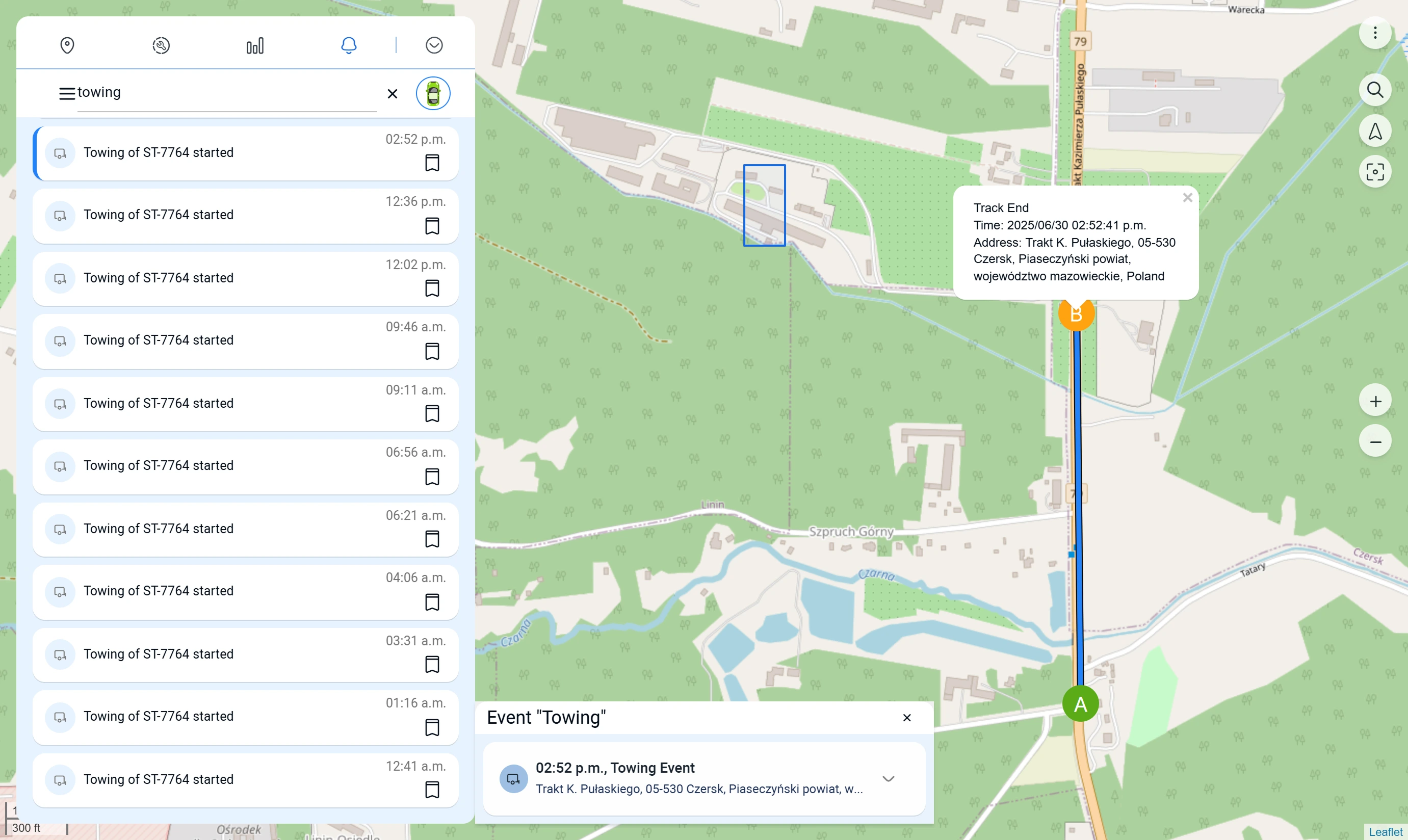Image resolution: width=1408 pixels, height=840 pixels.
Task: Click the circled chevron down icon
Action: [434, 45]
